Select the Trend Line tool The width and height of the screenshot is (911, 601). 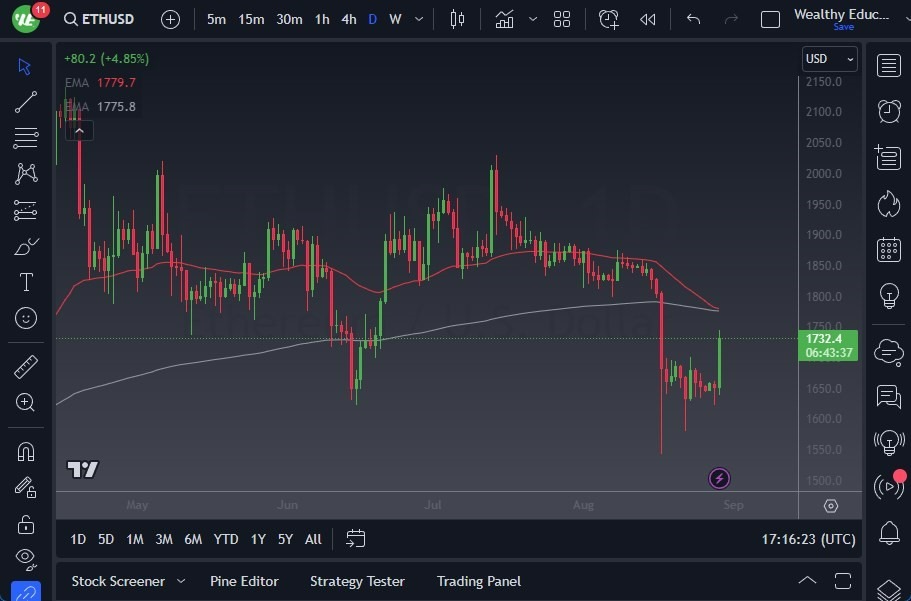pos(24,102)
